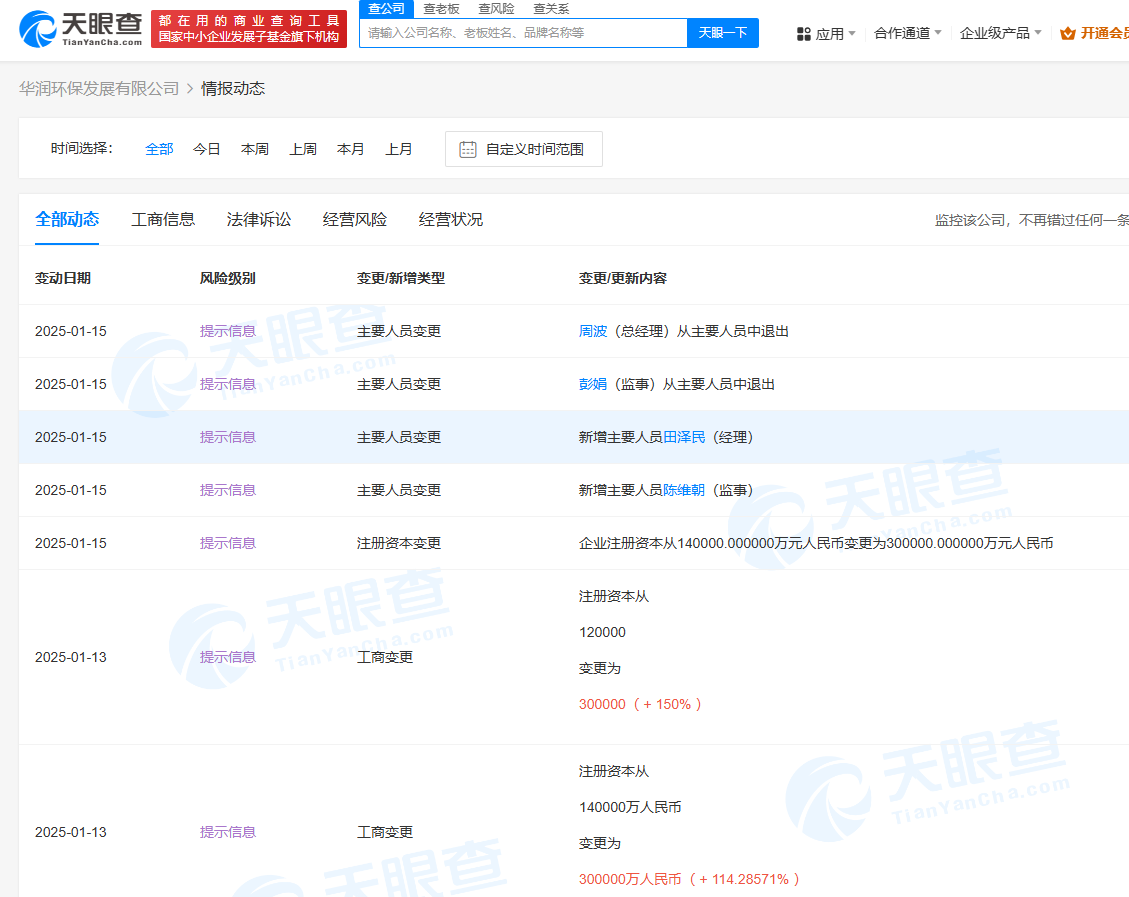Filter time by 上周

(303, 149)
